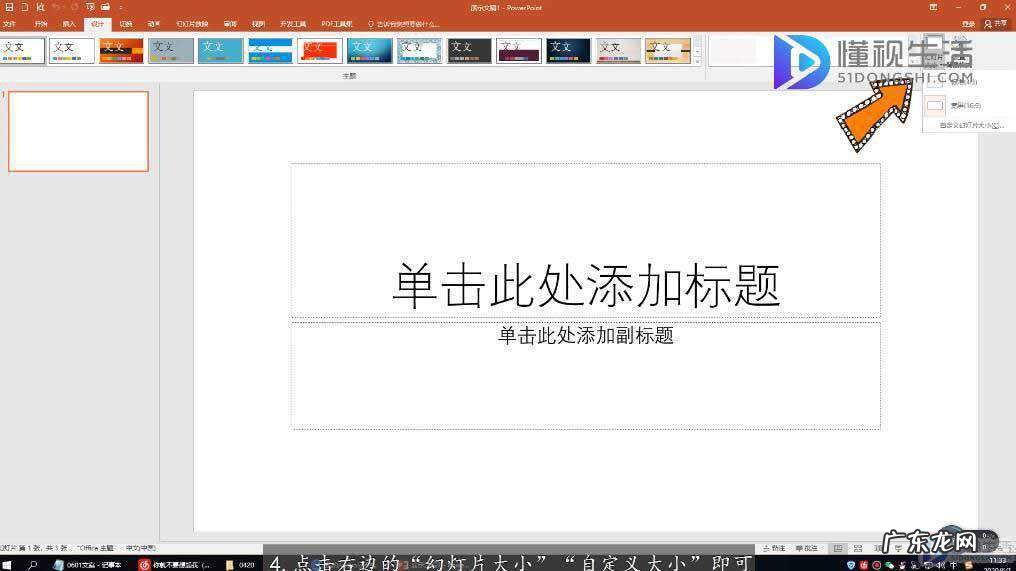Open the PDF工具集 ribbon tab
The image size is (1016, 571).
(x=337, y=24)
